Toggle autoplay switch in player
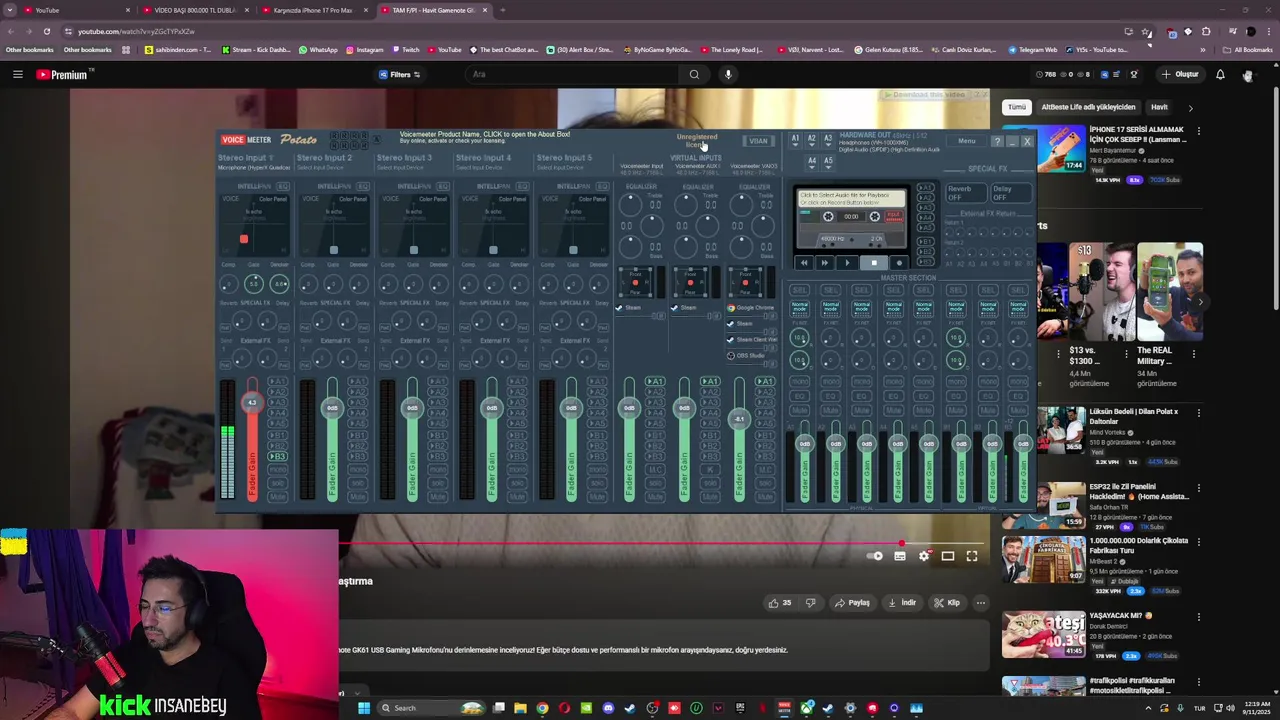The image size is (1280, 720). click(x=875, y=556)
